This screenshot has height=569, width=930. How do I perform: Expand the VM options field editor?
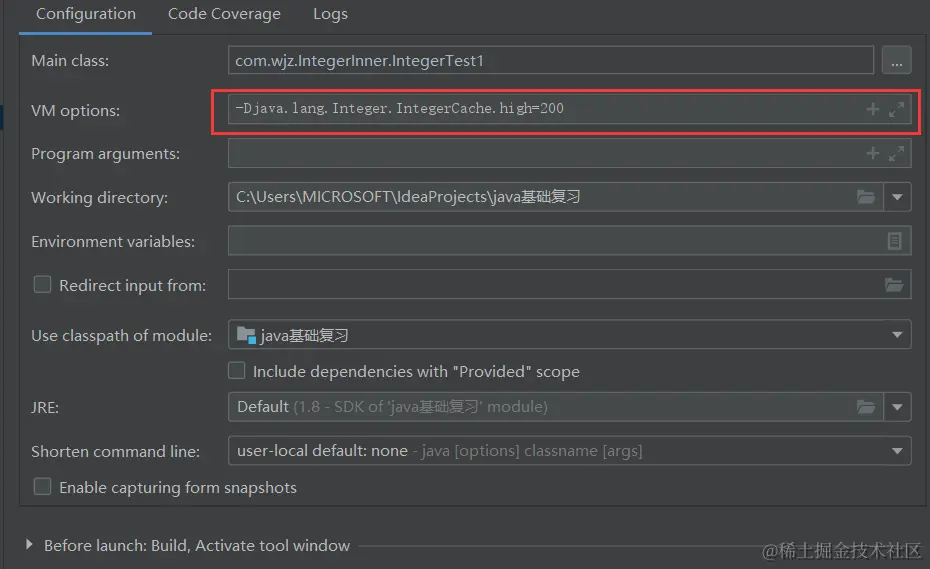(x=896, y=109)
